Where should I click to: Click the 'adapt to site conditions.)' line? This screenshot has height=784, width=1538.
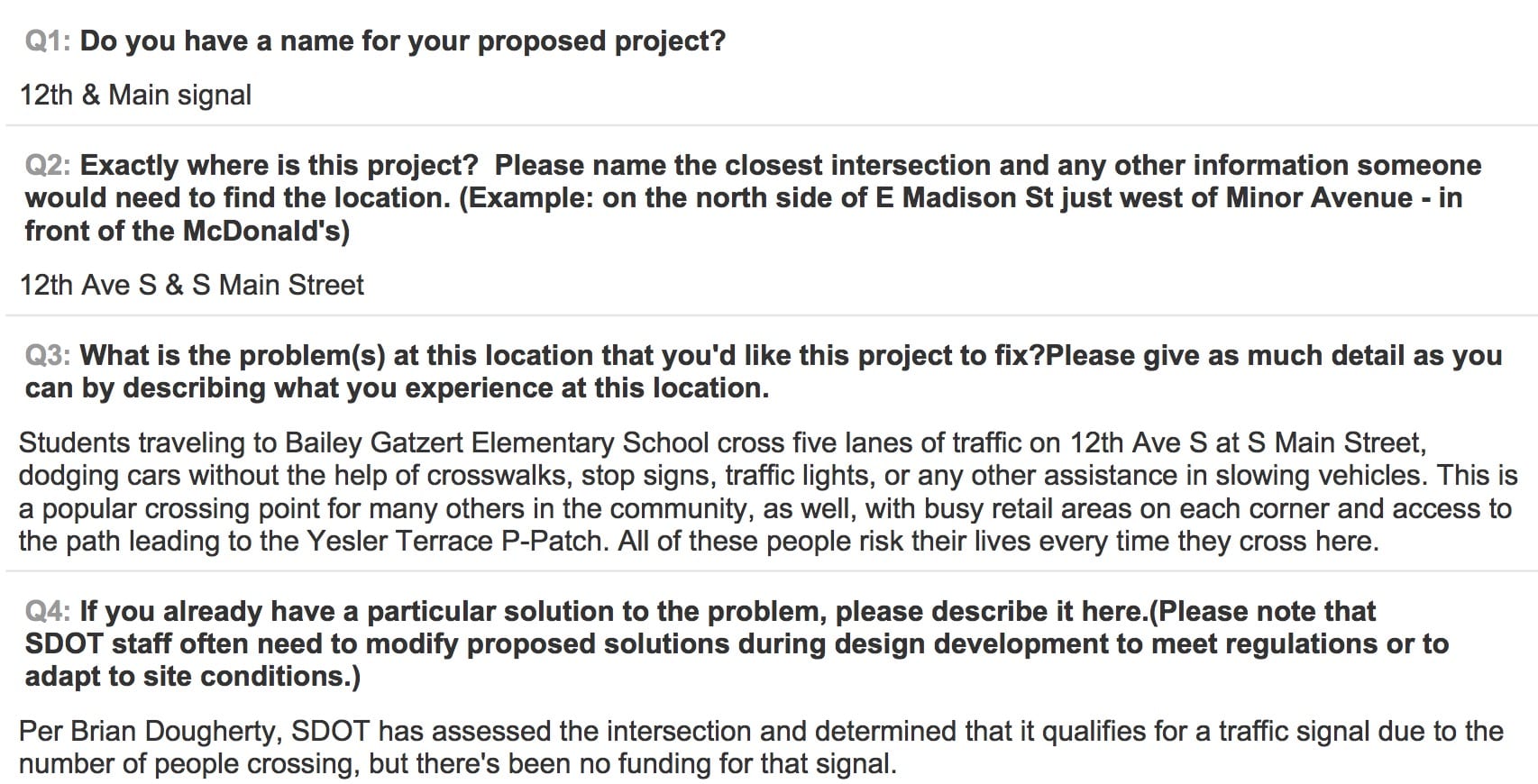(193, 677)
